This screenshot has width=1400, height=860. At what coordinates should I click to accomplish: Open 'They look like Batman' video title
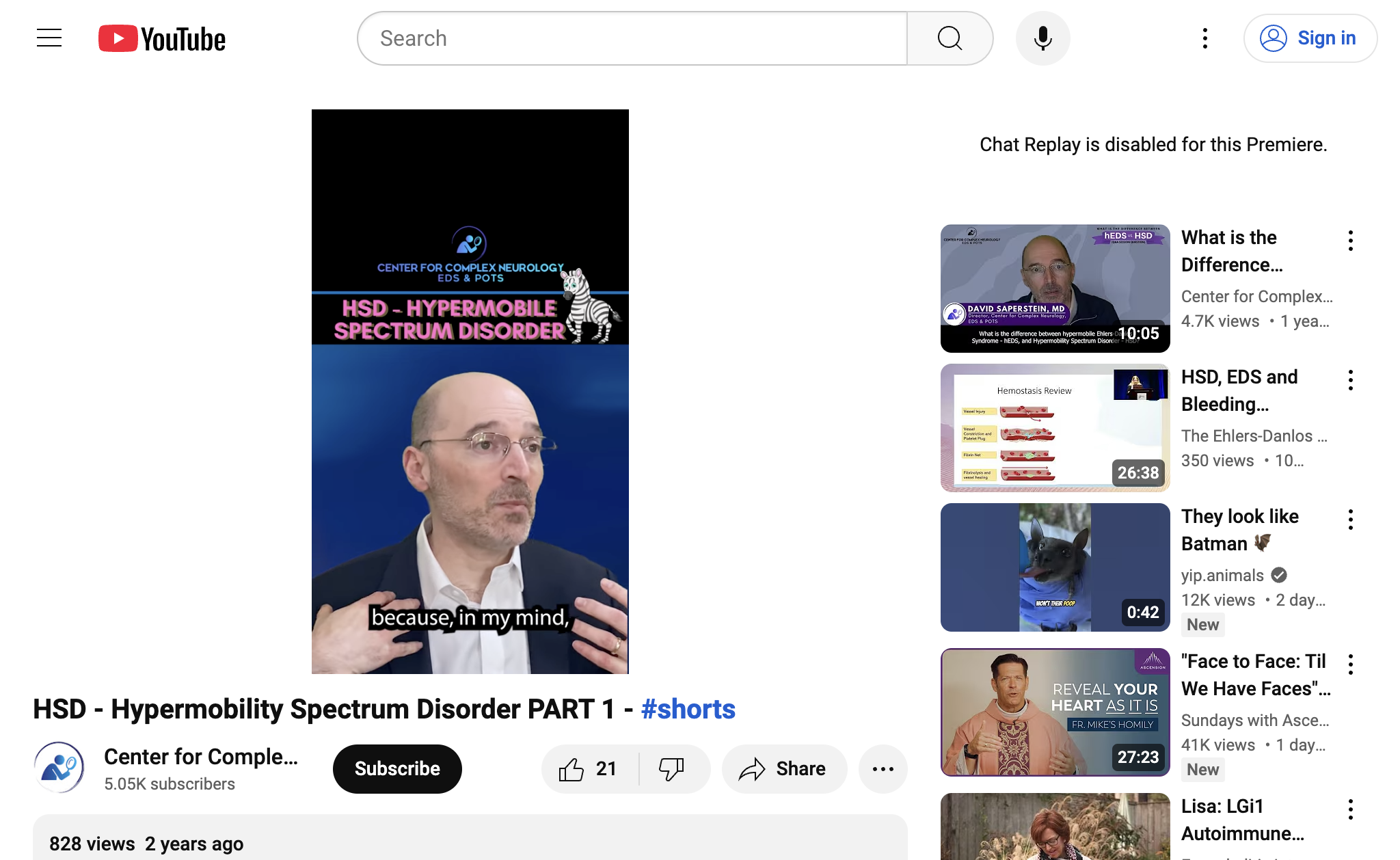tap(1239, 530)
